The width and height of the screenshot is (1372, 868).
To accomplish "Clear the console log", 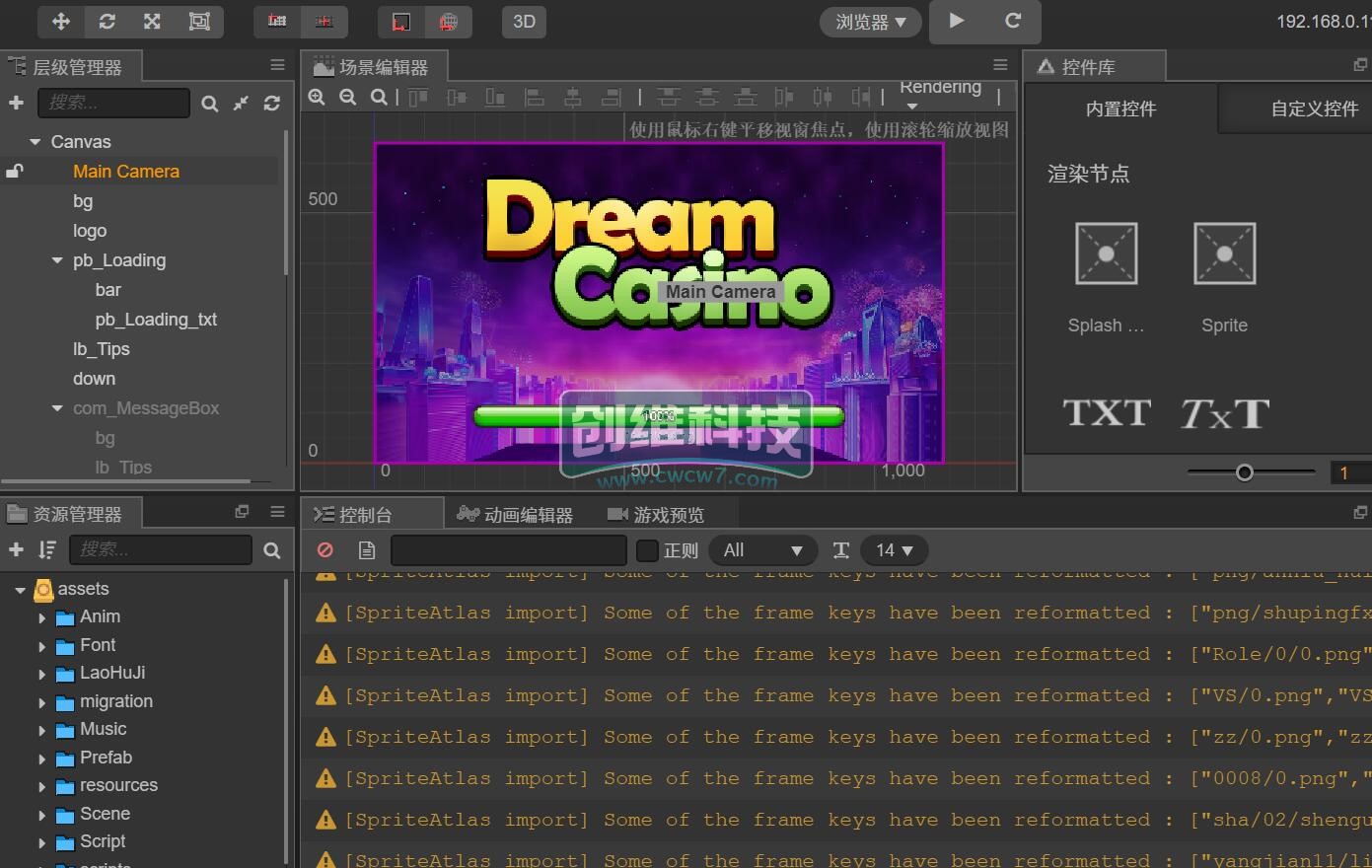I will [325, 549].
